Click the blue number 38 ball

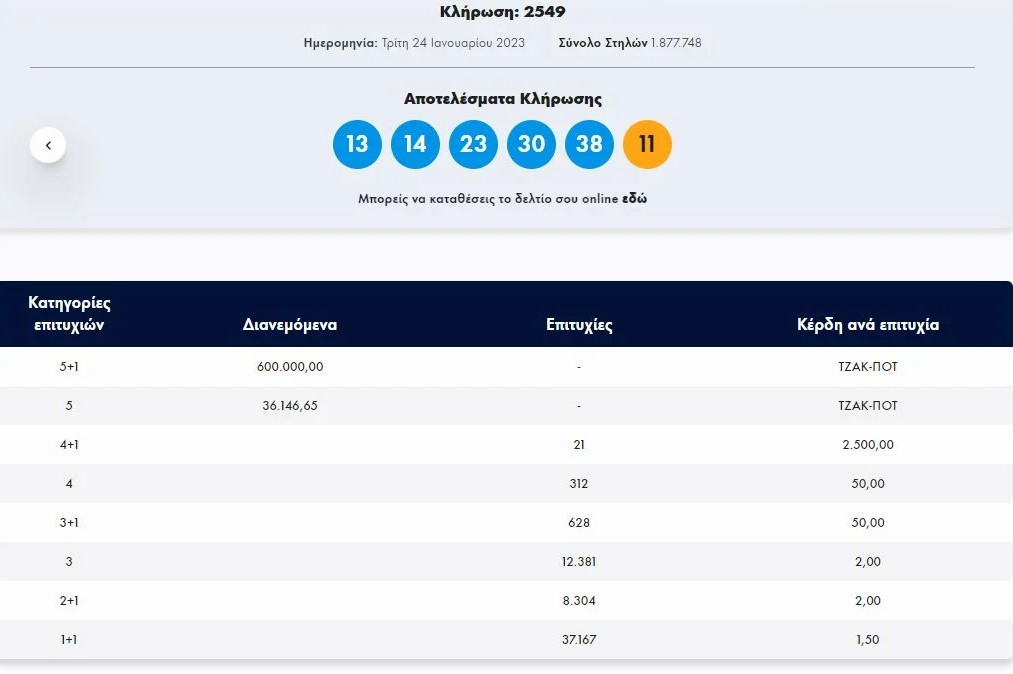589,144
